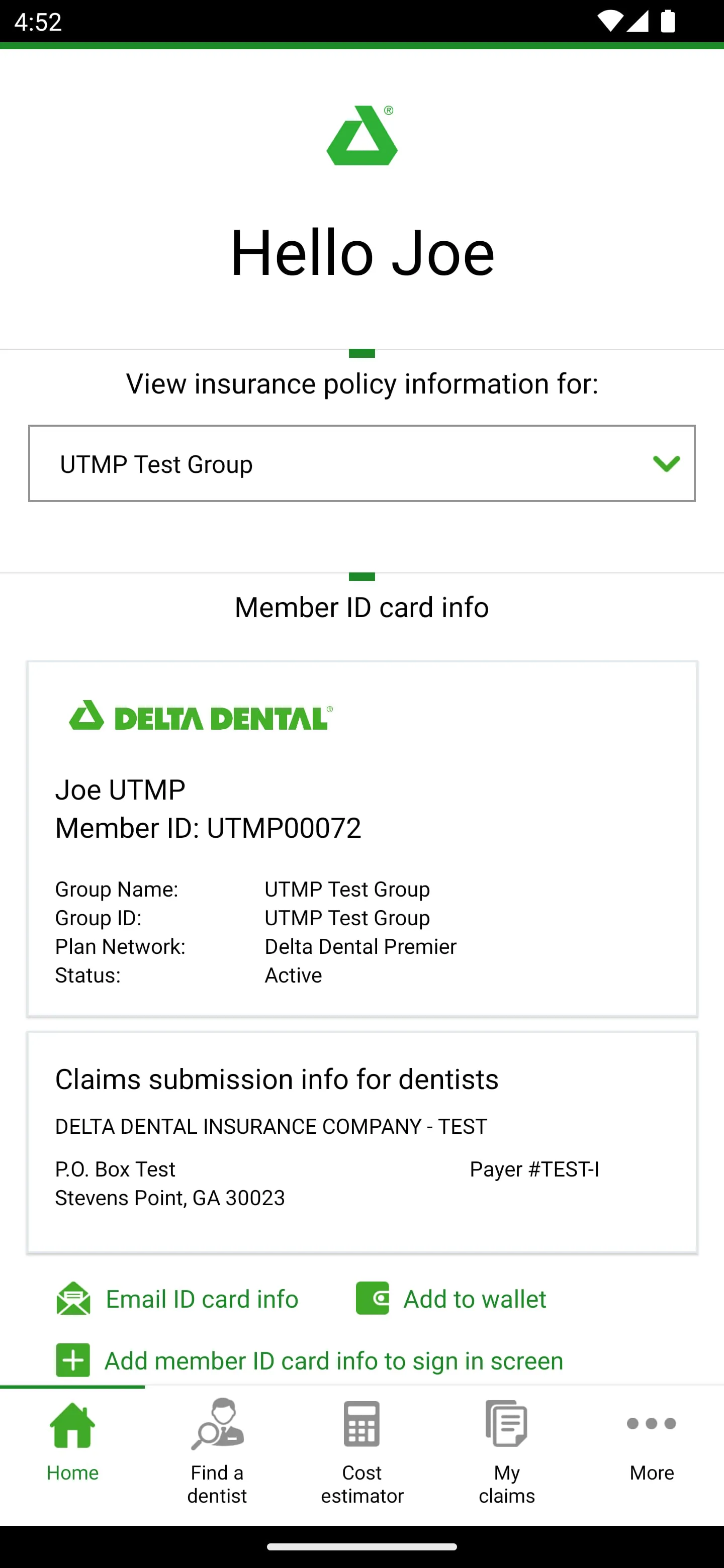The image size is (724, 1568).
Task: Tap the wallet icon next to Add to wallet
Action: click(372, 1298)
